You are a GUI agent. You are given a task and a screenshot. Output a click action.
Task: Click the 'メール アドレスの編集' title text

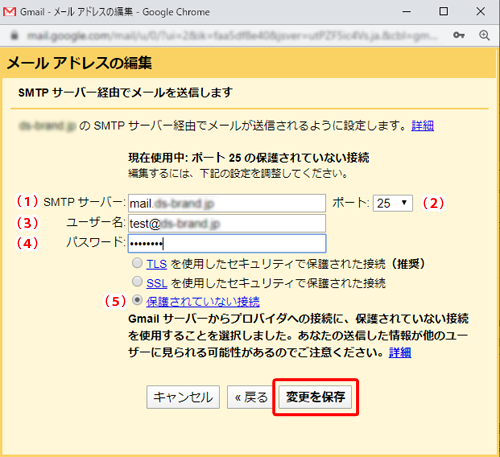tap(79, 63)
